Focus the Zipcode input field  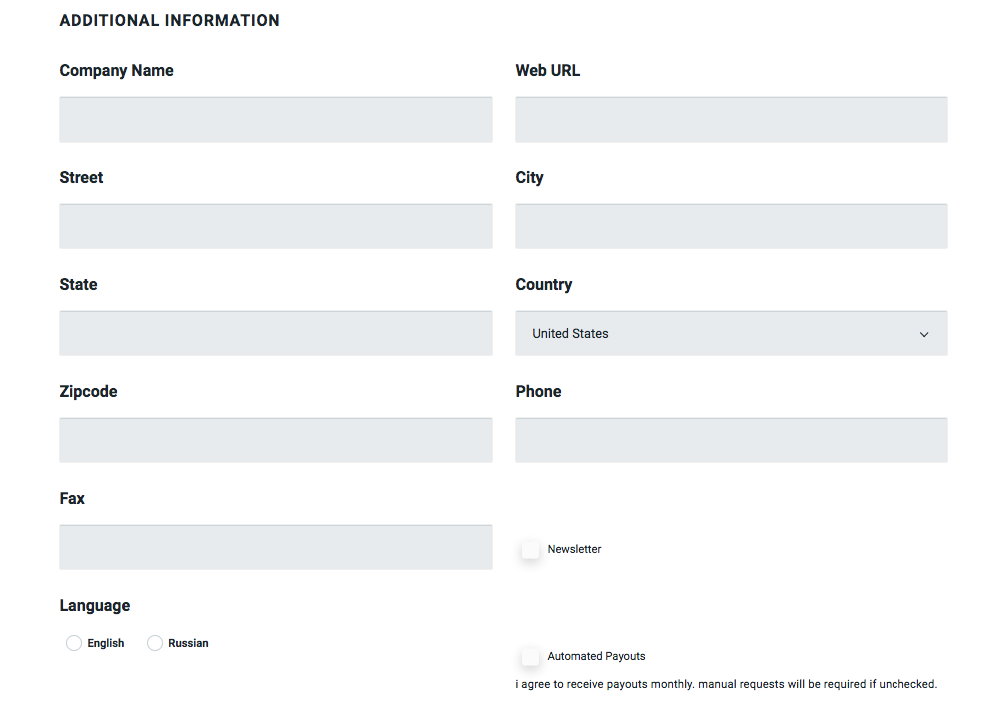coord(275,441)
